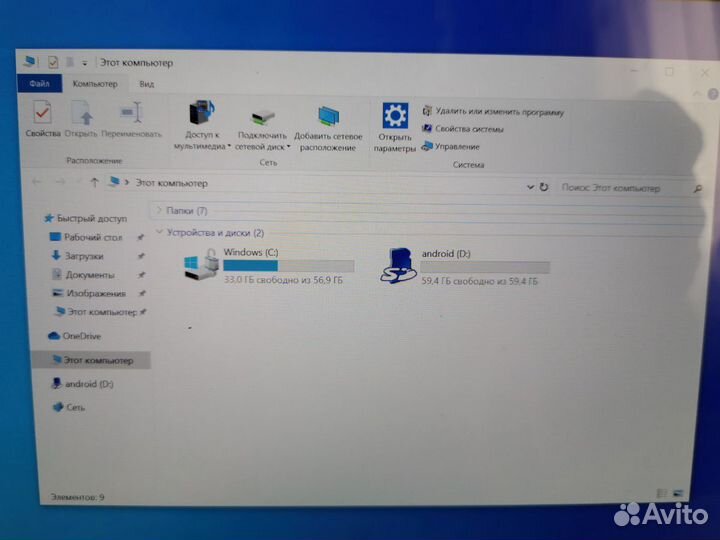Select the highlighted Этот компьютер tree item

(x=91, y=360)
